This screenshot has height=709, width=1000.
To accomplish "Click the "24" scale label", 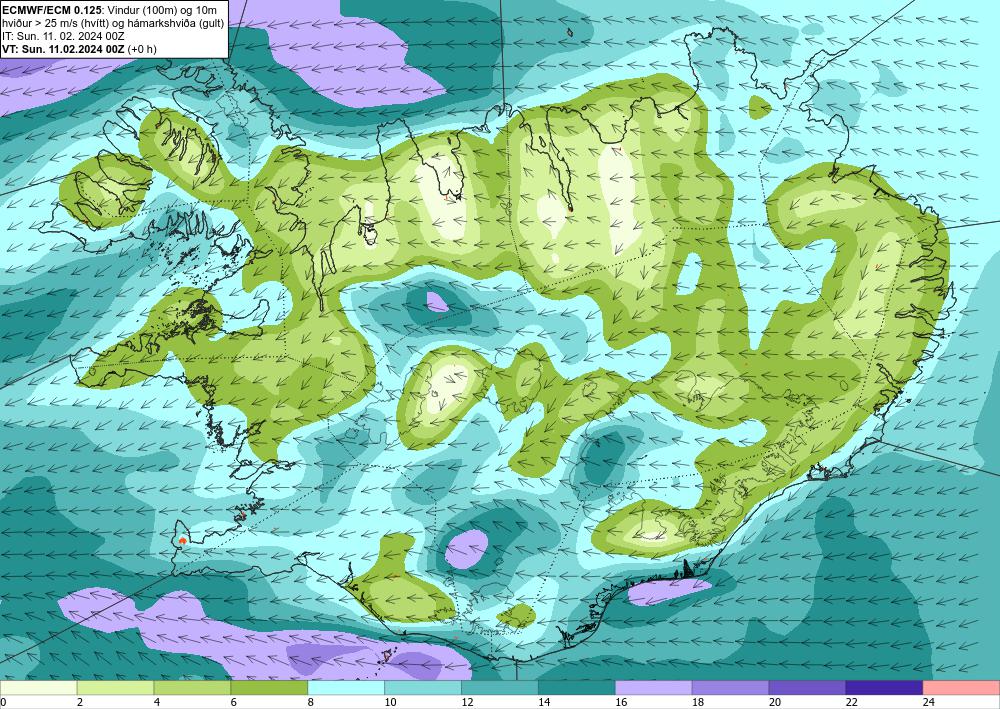I will (x=928, y=702).
